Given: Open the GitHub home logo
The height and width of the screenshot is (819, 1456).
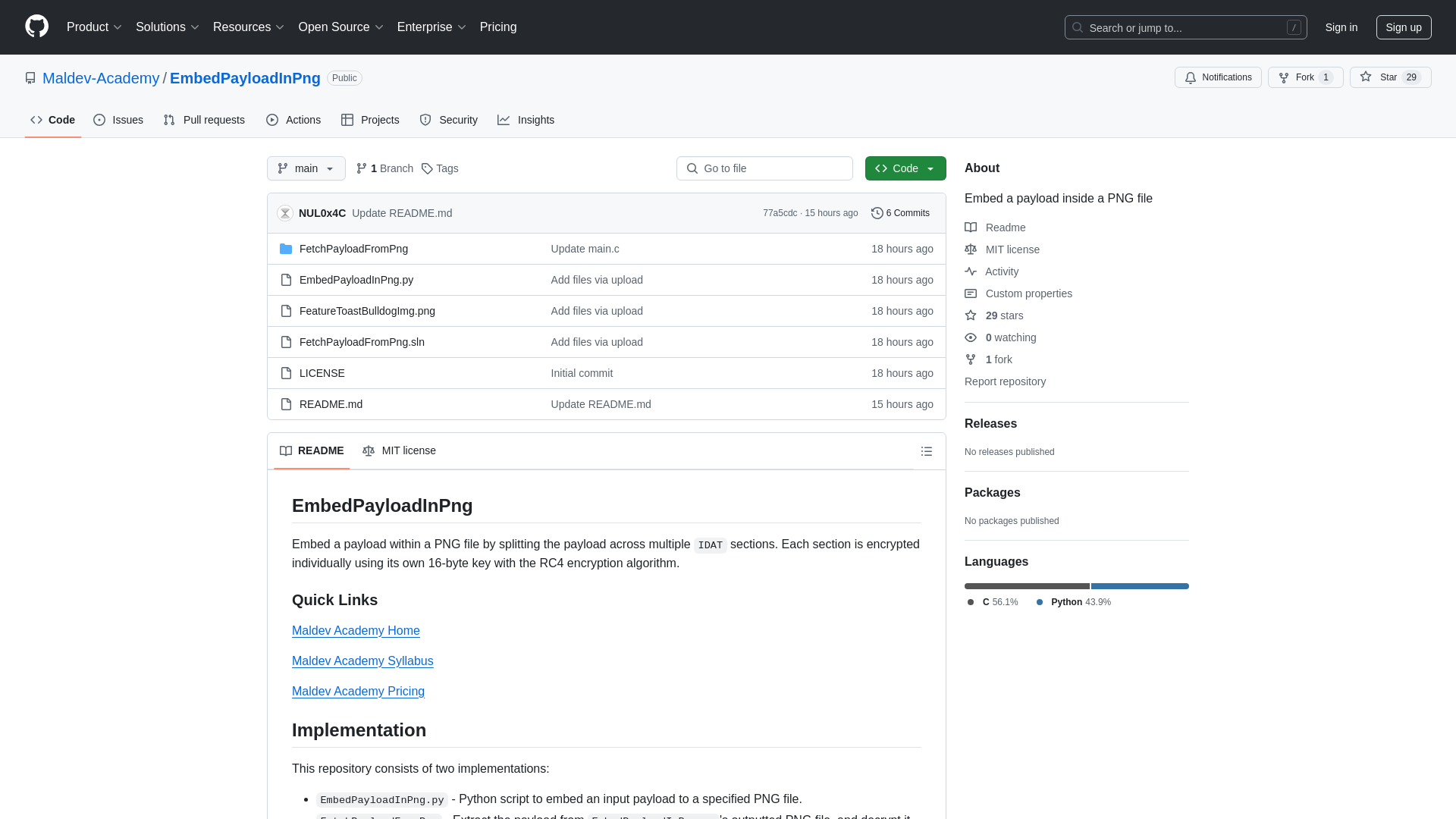Looking at the screenshot, I should point(36,27).
